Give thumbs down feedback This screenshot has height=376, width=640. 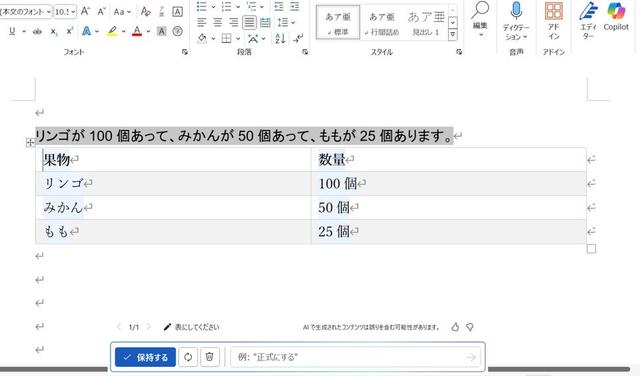(470, 327)
